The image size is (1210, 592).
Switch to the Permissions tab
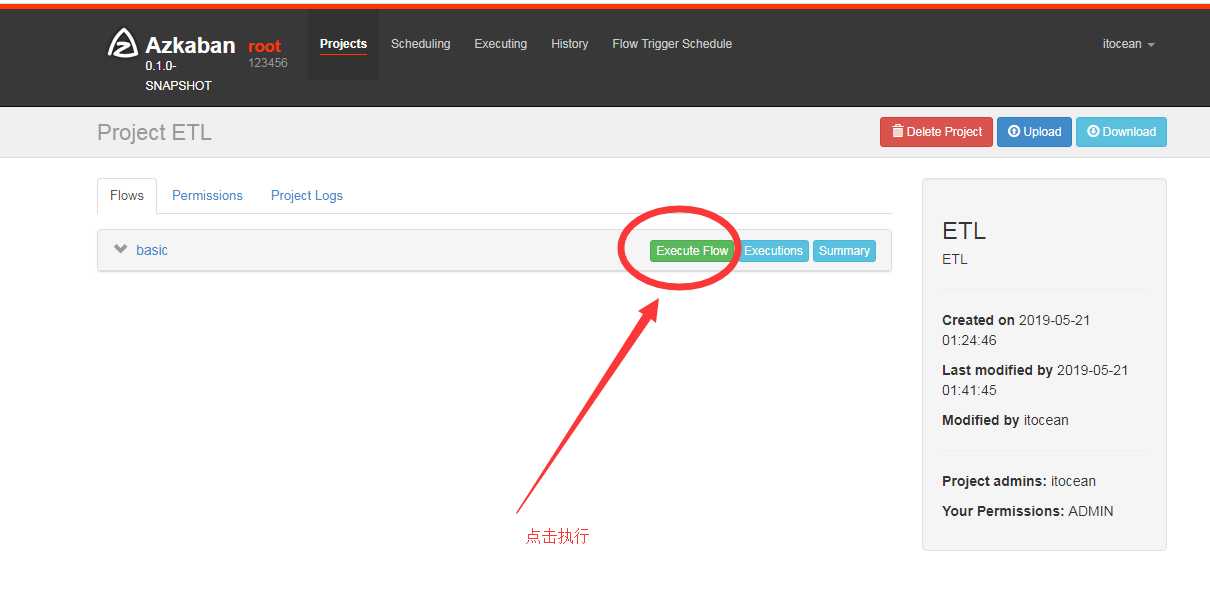pyautogui.click(x=207, y=196)
